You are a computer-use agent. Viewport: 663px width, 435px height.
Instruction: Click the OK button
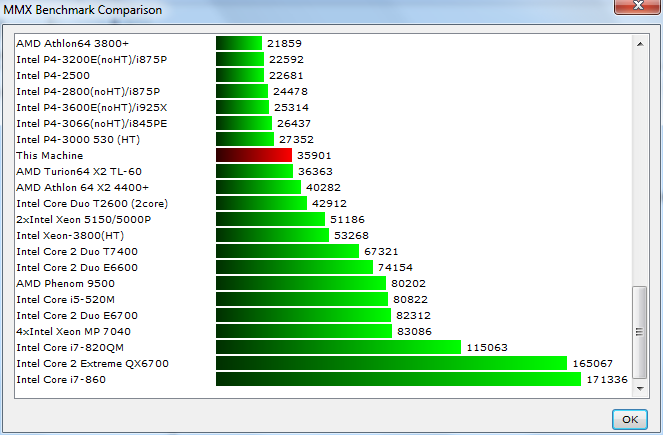(630, 419)
